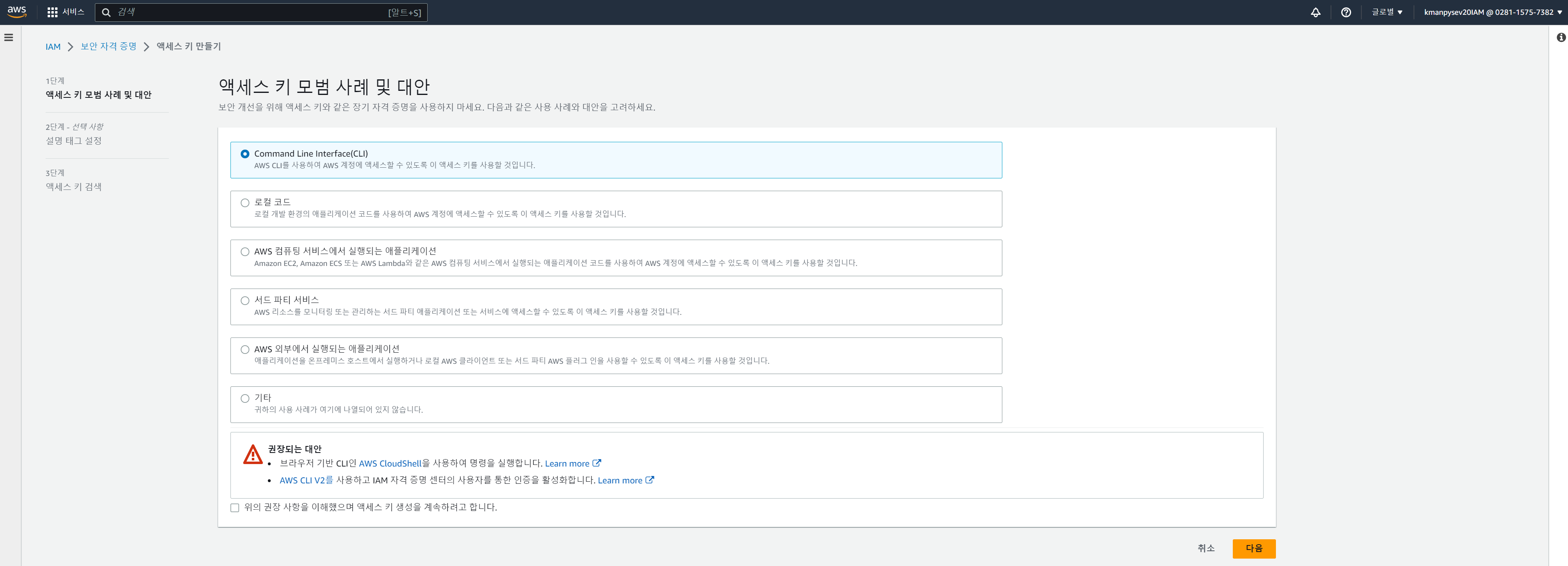Select the 기타 radio option
Screen dimensions: 1568x566
point(245,398)
